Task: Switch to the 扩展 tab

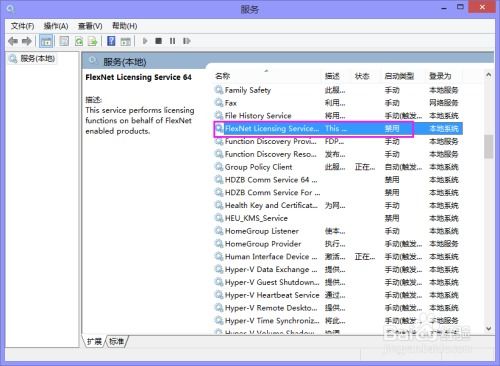Action: (94, 341)
